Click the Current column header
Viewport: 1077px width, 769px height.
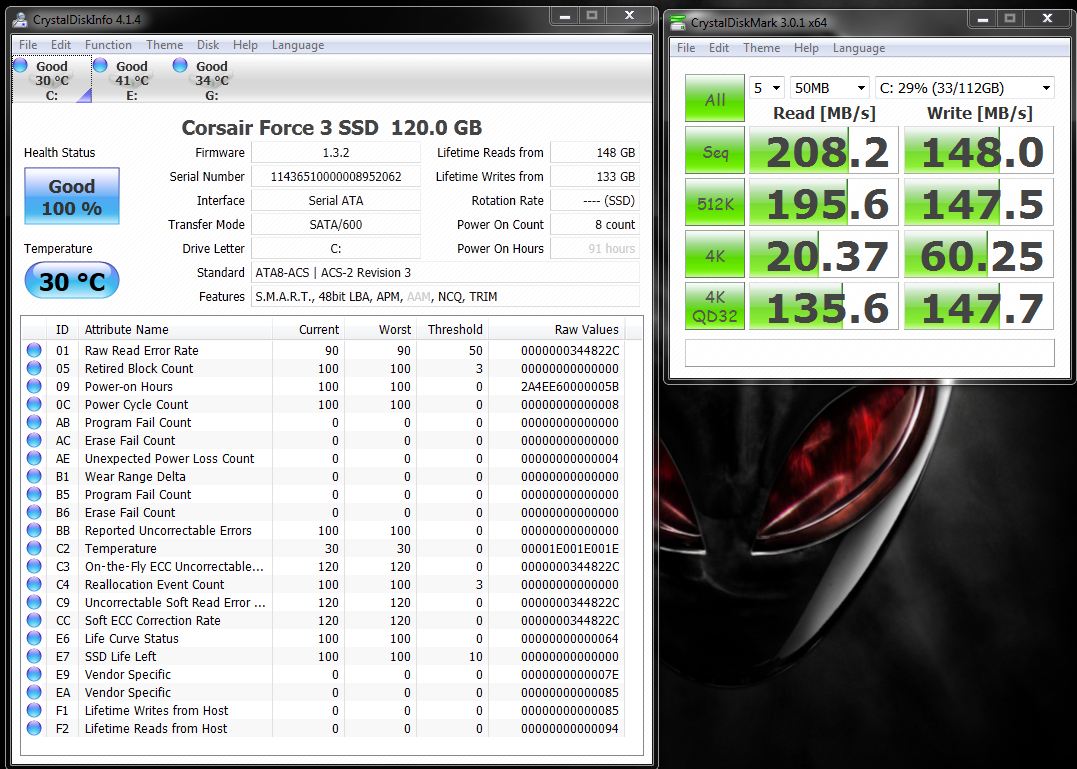(308, 330)
